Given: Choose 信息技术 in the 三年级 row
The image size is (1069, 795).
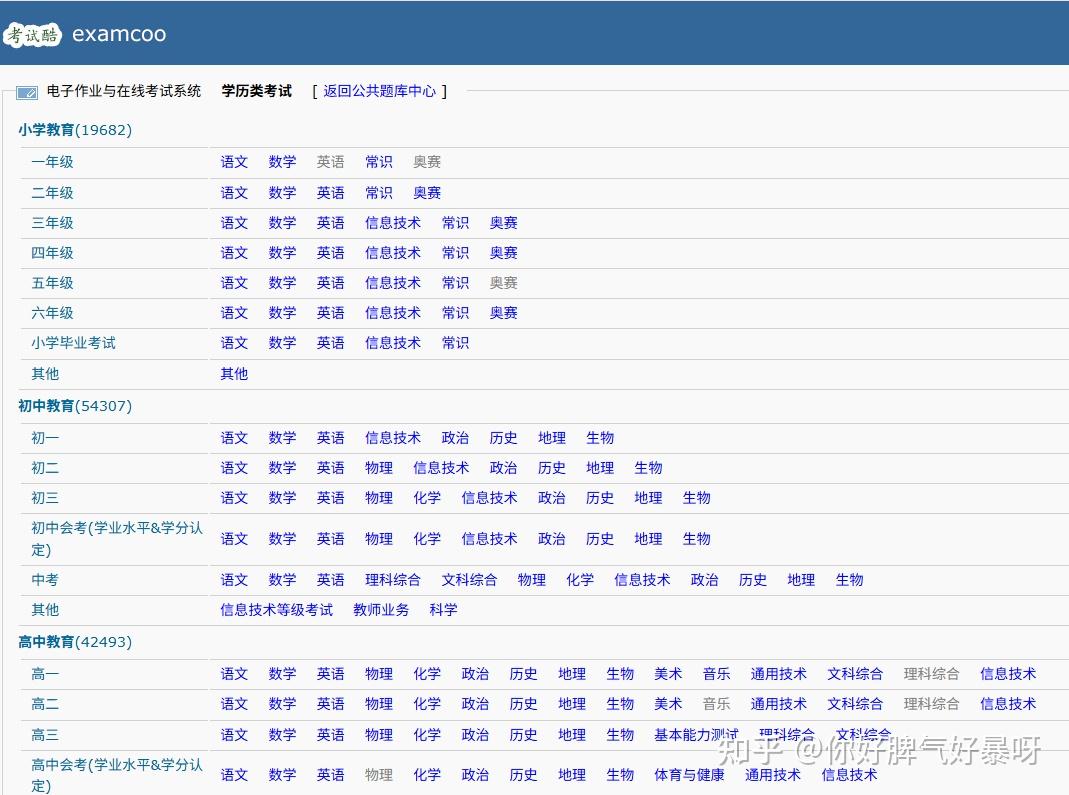Looking at the screenshot, I should 393,223.
